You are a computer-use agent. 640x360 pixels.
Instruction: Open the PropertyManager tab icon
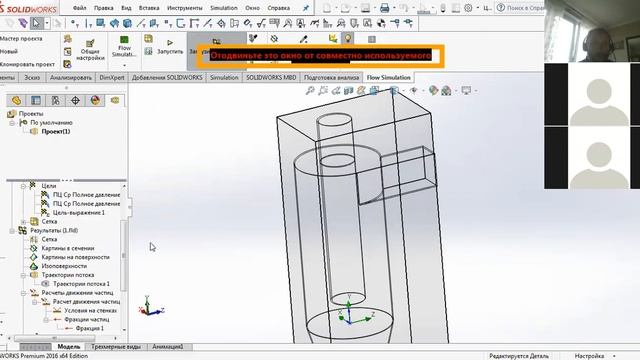pos(36,100)
